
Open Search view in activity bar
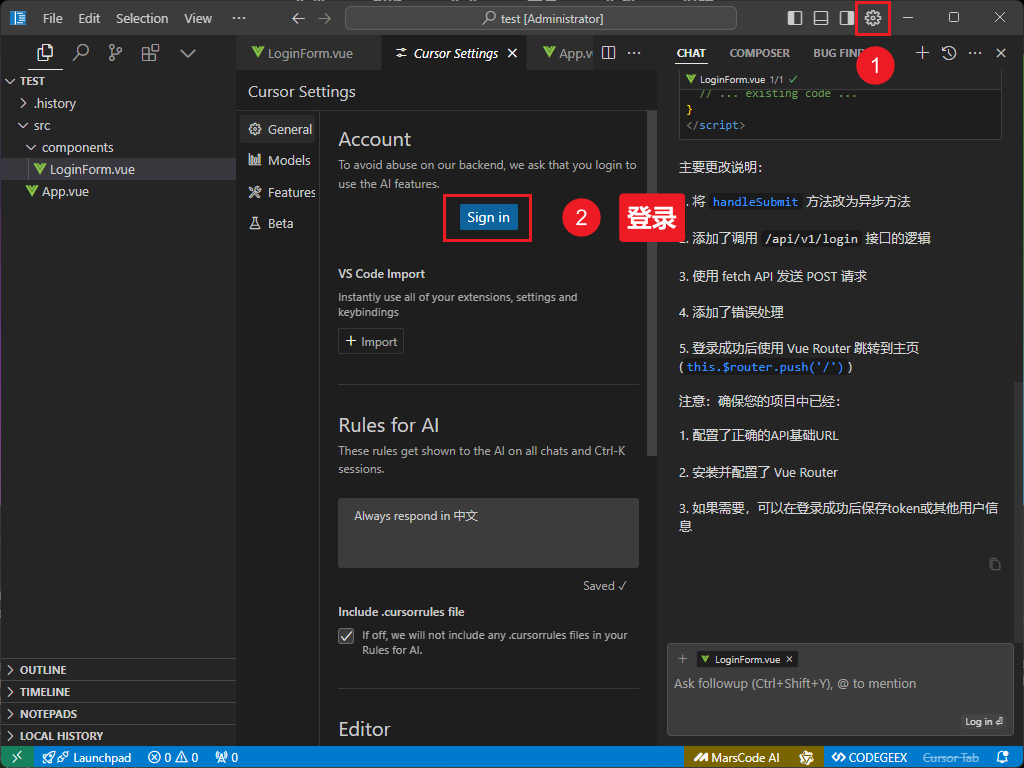[81, 53]
